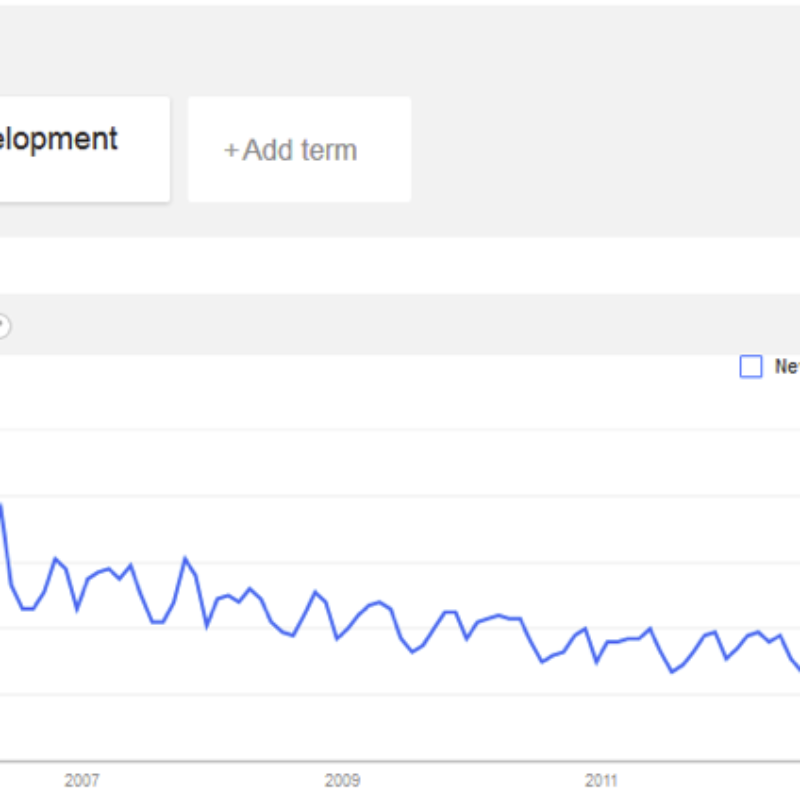800x800 pixels.
Task: Click the plus sign beside Add term
Action: (x=231, y=150)
